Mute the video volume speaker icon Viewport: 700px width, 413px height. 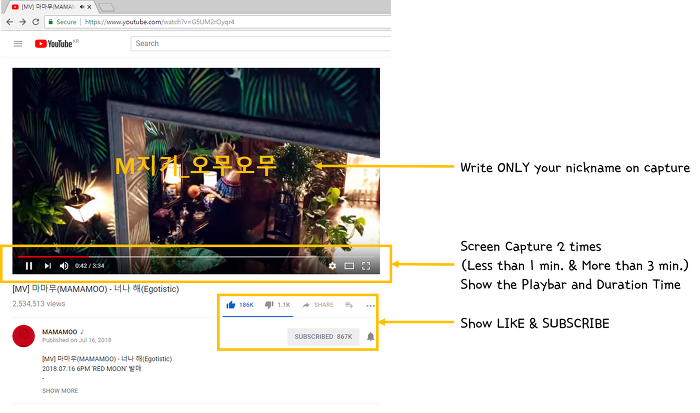click(x=64, y=266)
